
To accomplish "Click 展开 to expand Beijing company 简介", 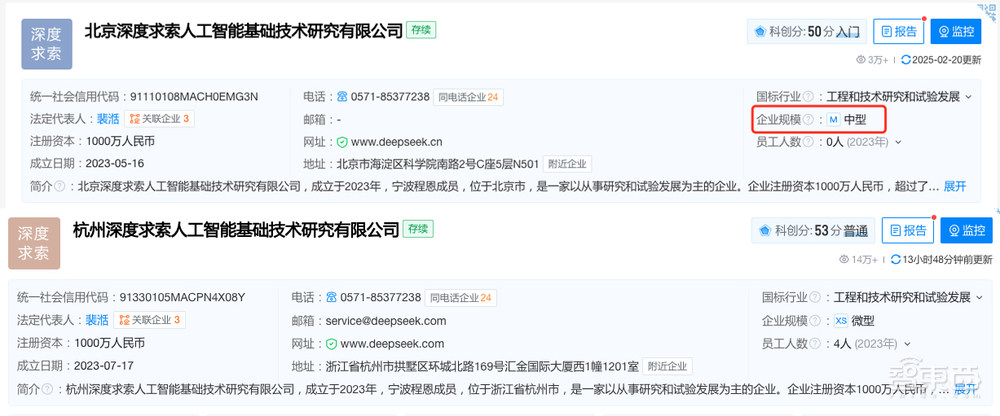I will click(x=955, y=187).
